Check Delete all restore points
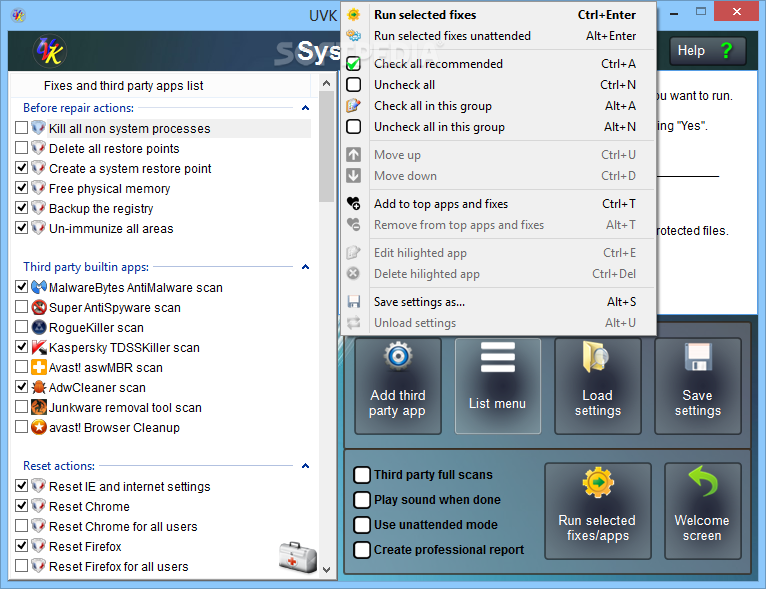Screen dimensions: 766x589 click(x=21, y=148)
